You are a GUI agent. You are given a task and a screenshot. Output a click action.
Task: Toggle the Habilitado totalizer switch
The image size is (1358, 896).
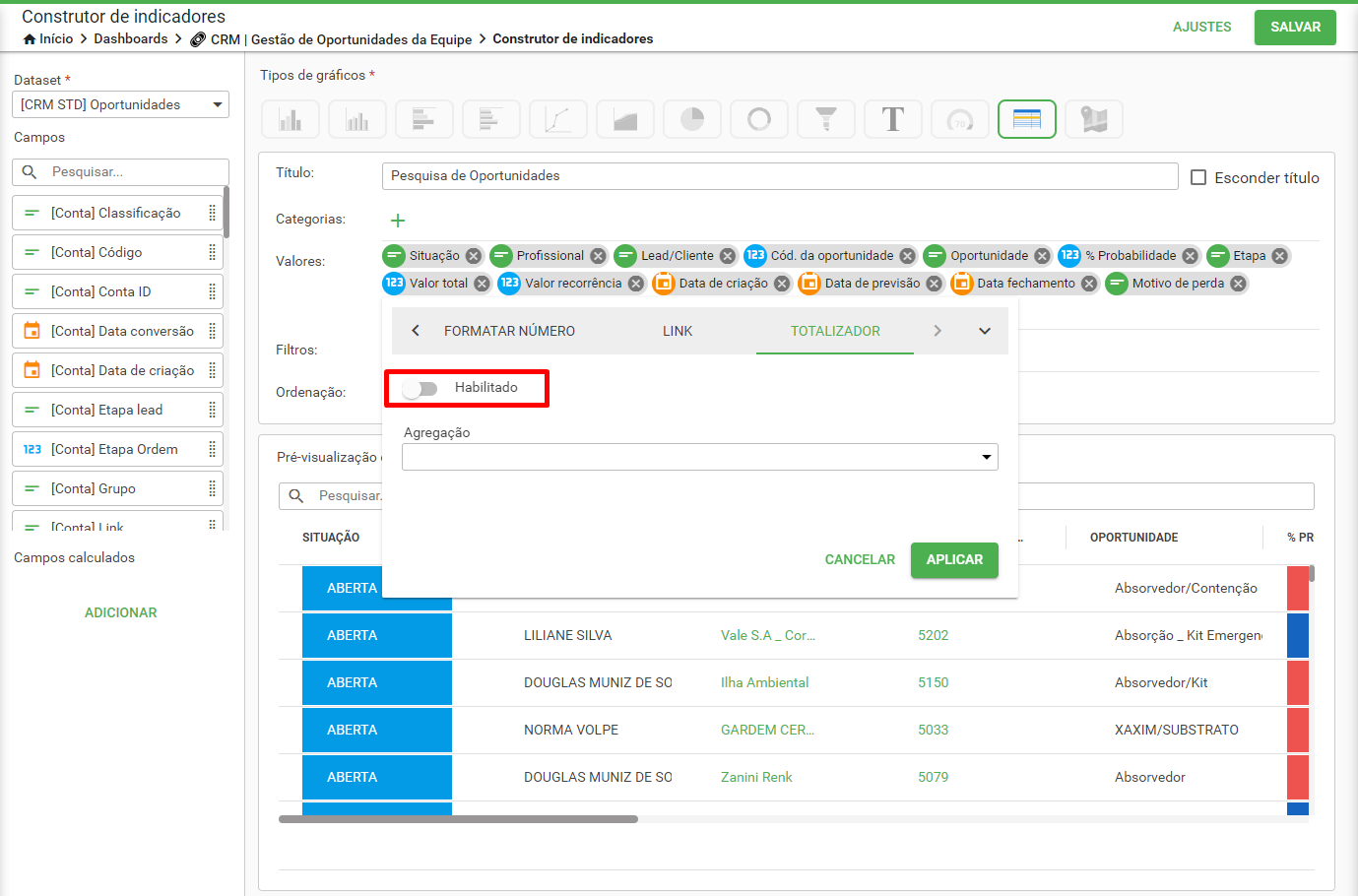420,388
